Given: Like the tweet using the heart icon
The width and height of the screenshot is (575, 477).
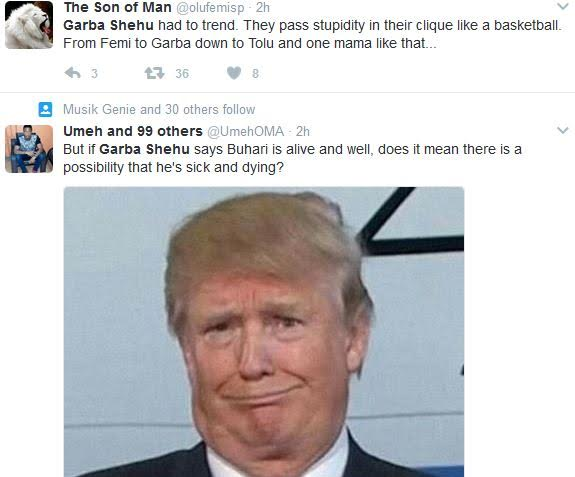Looking at the screenshot, I should tap(234, 73).
